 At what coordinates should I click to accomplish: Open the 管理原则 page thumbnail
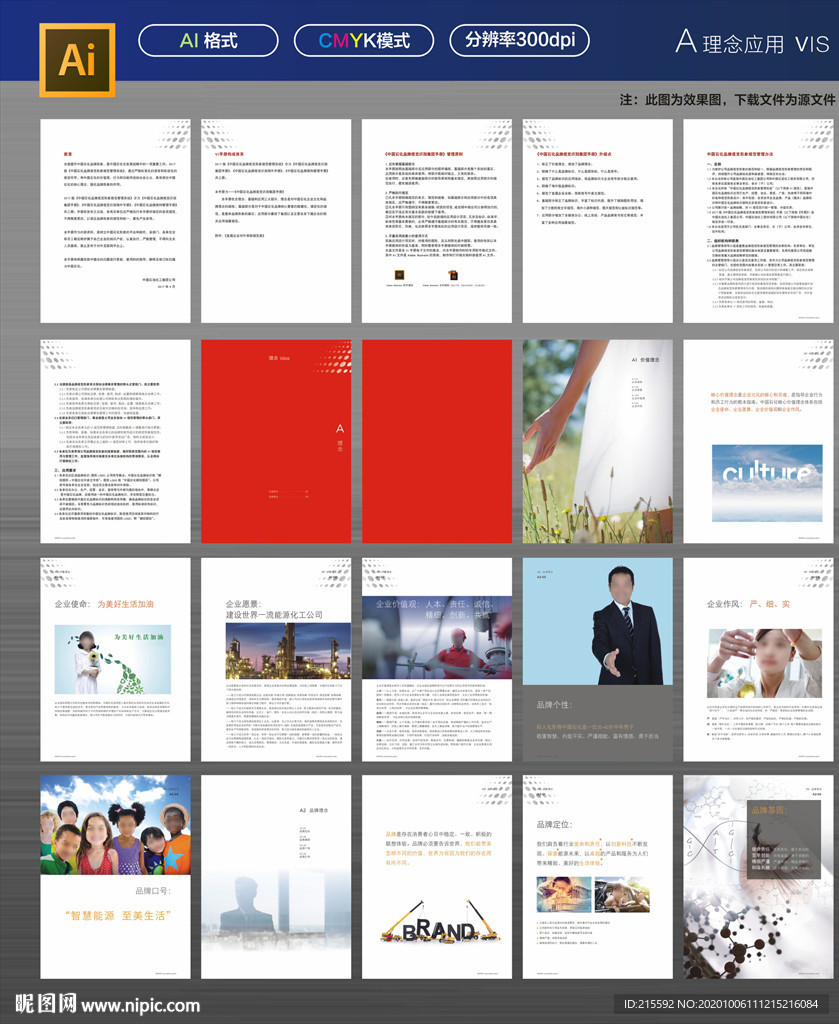(437, 221)
